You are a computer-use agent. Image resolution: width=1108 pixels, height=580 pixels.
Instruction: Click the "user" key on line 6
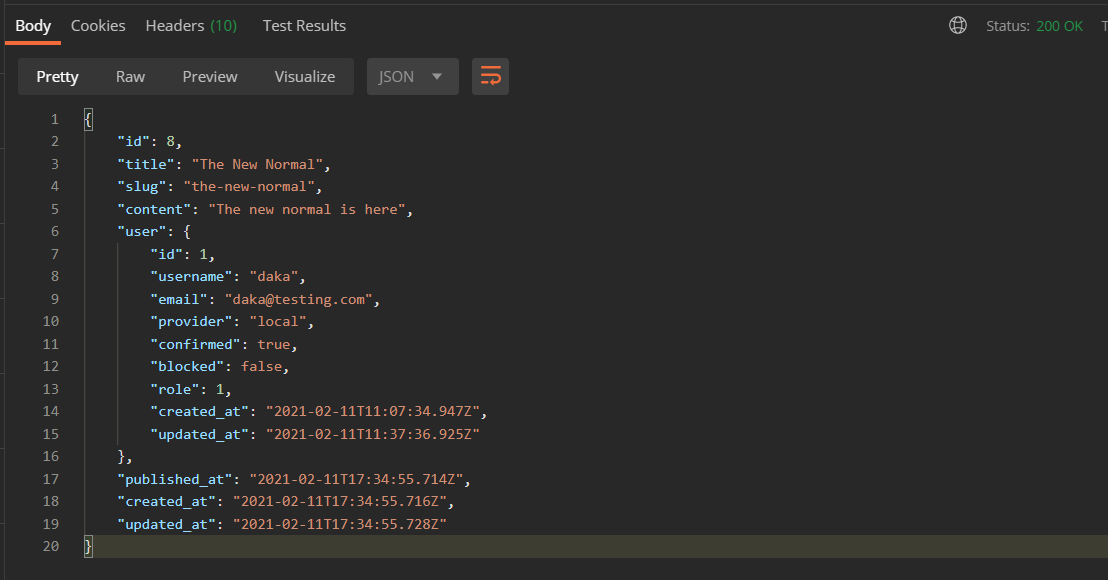[x=142, y=231]
